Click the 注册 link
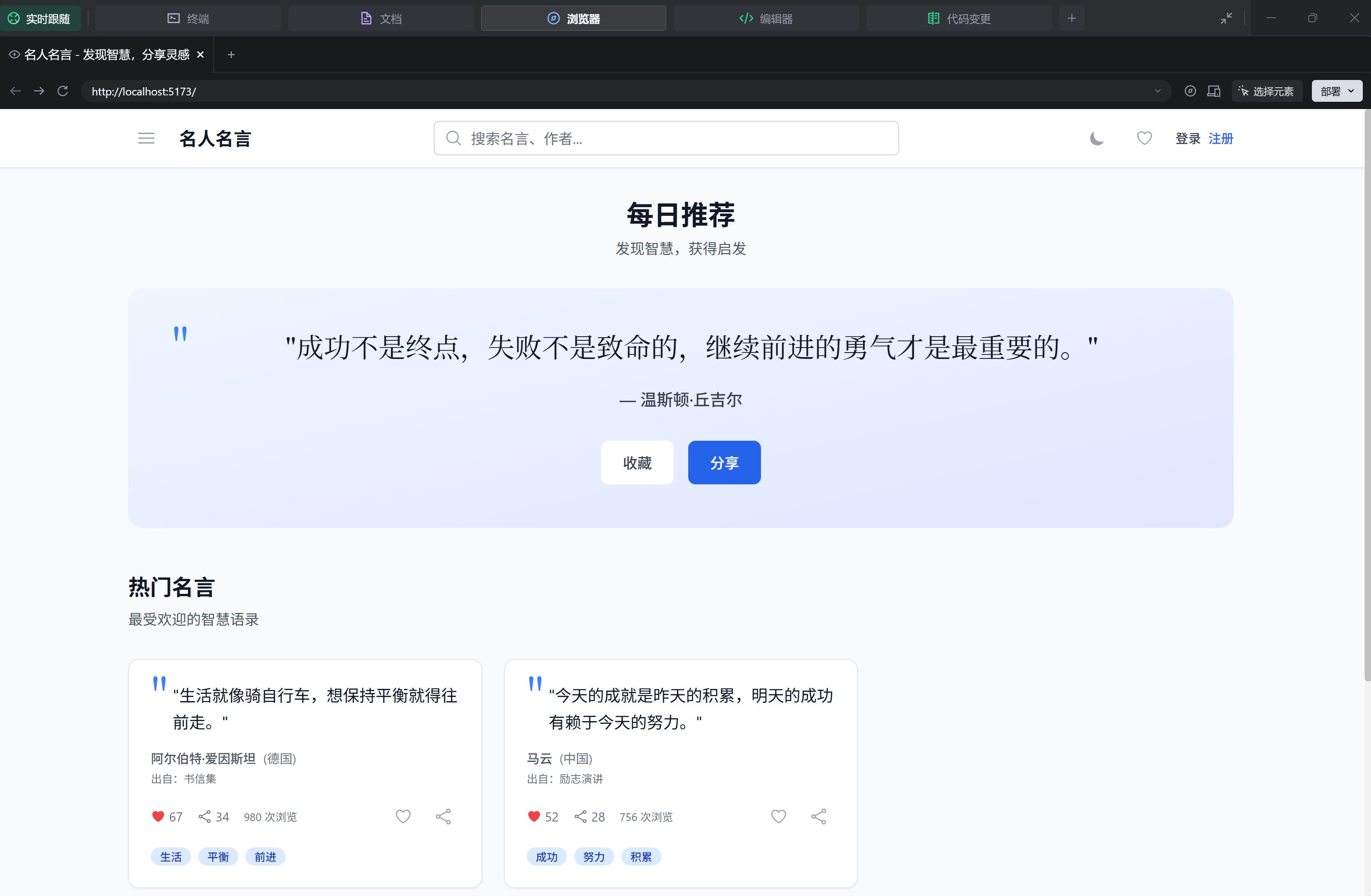This screenshot has height=896, width=1371. [1220, 138]
